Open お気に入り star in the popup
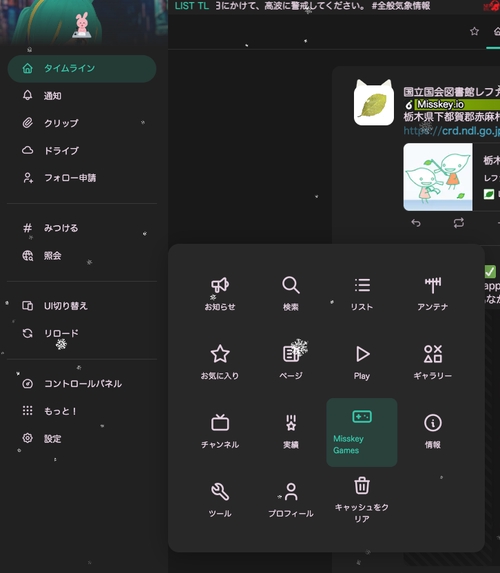Image resolution: width=500 pixels, height=573 pixels. pos(220,354)
